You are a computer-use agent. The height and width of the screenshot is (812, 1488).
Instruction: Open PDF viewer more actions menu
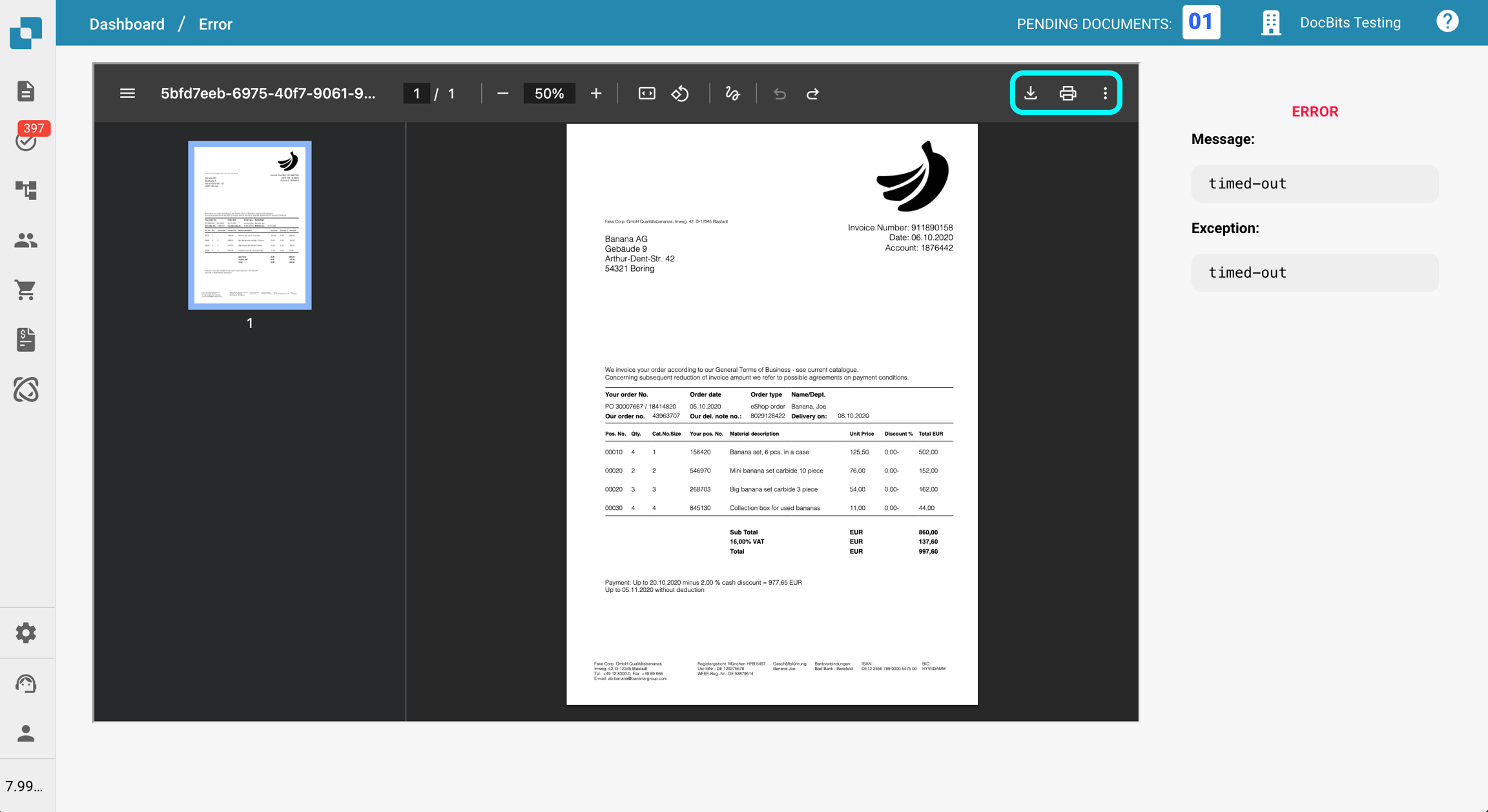1105,94
